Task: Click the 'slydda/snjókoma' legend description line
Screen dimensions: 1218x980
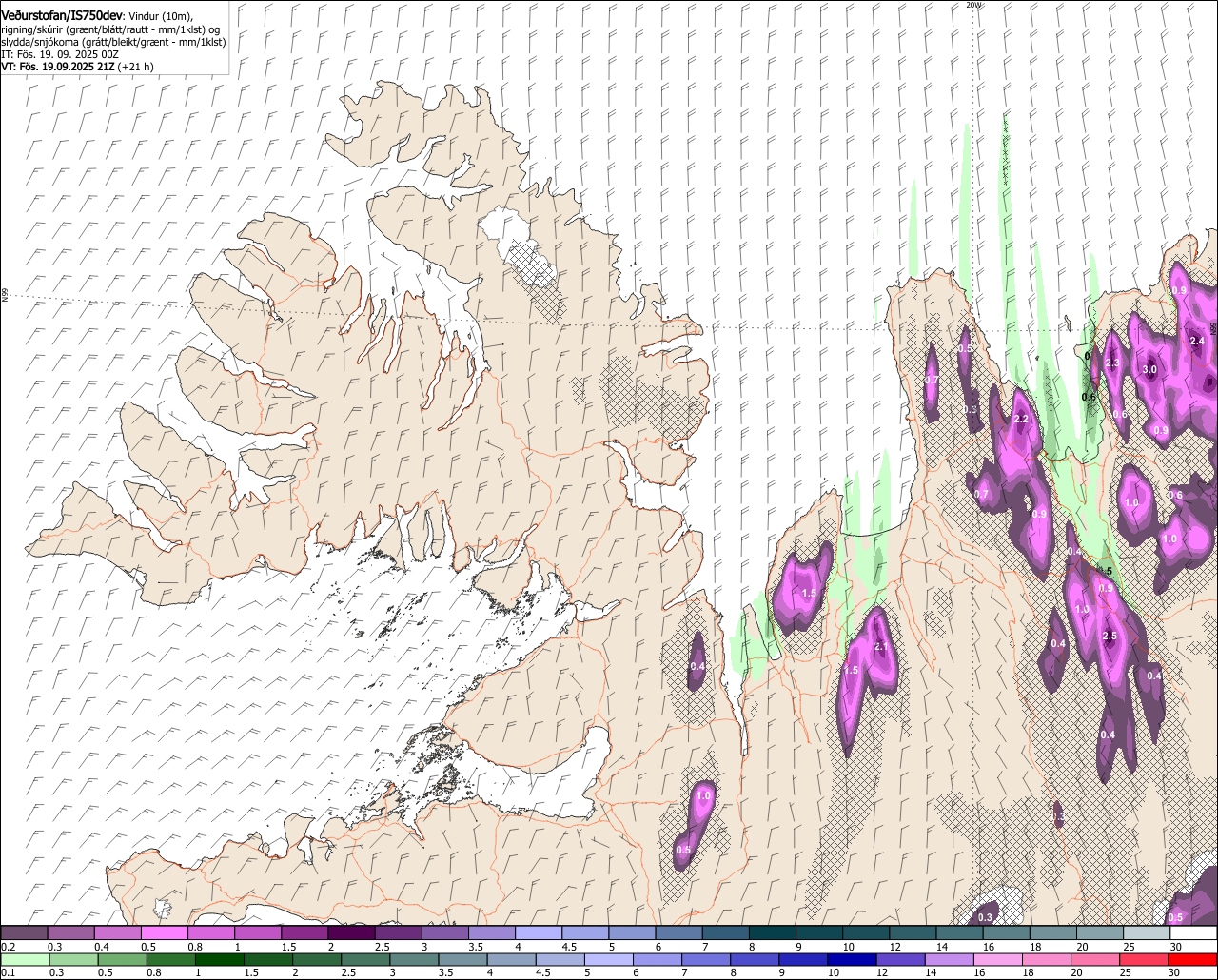Action: tap(113, 42)
